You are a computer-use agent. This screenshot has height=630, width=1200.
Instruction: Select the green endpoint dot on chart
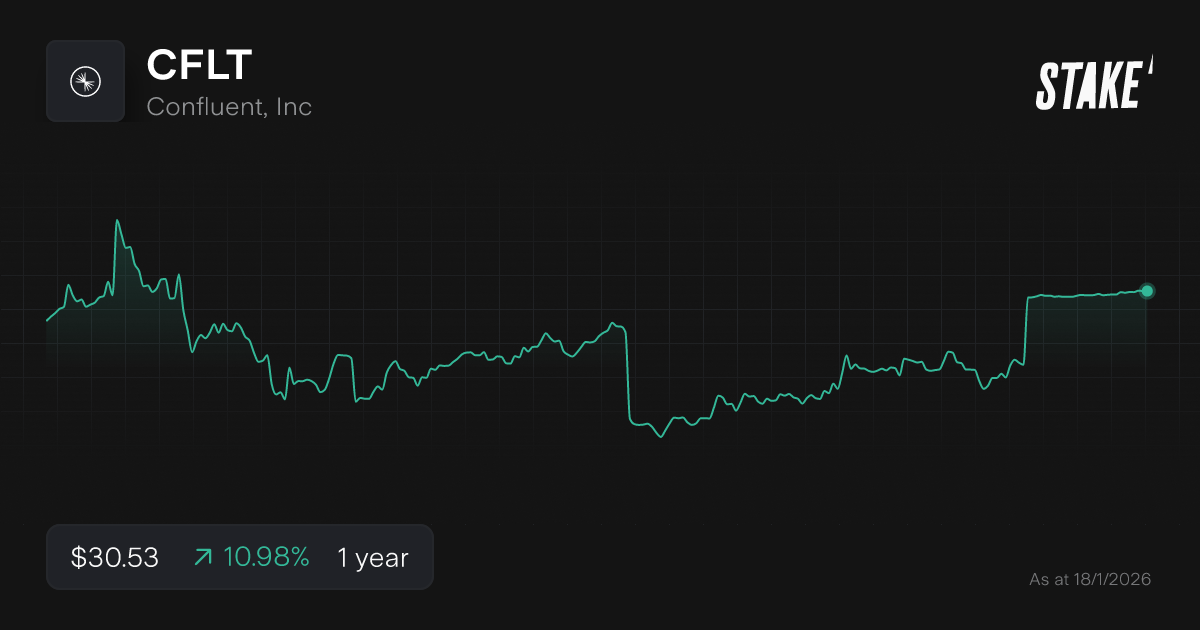[x=1147, y=291]
